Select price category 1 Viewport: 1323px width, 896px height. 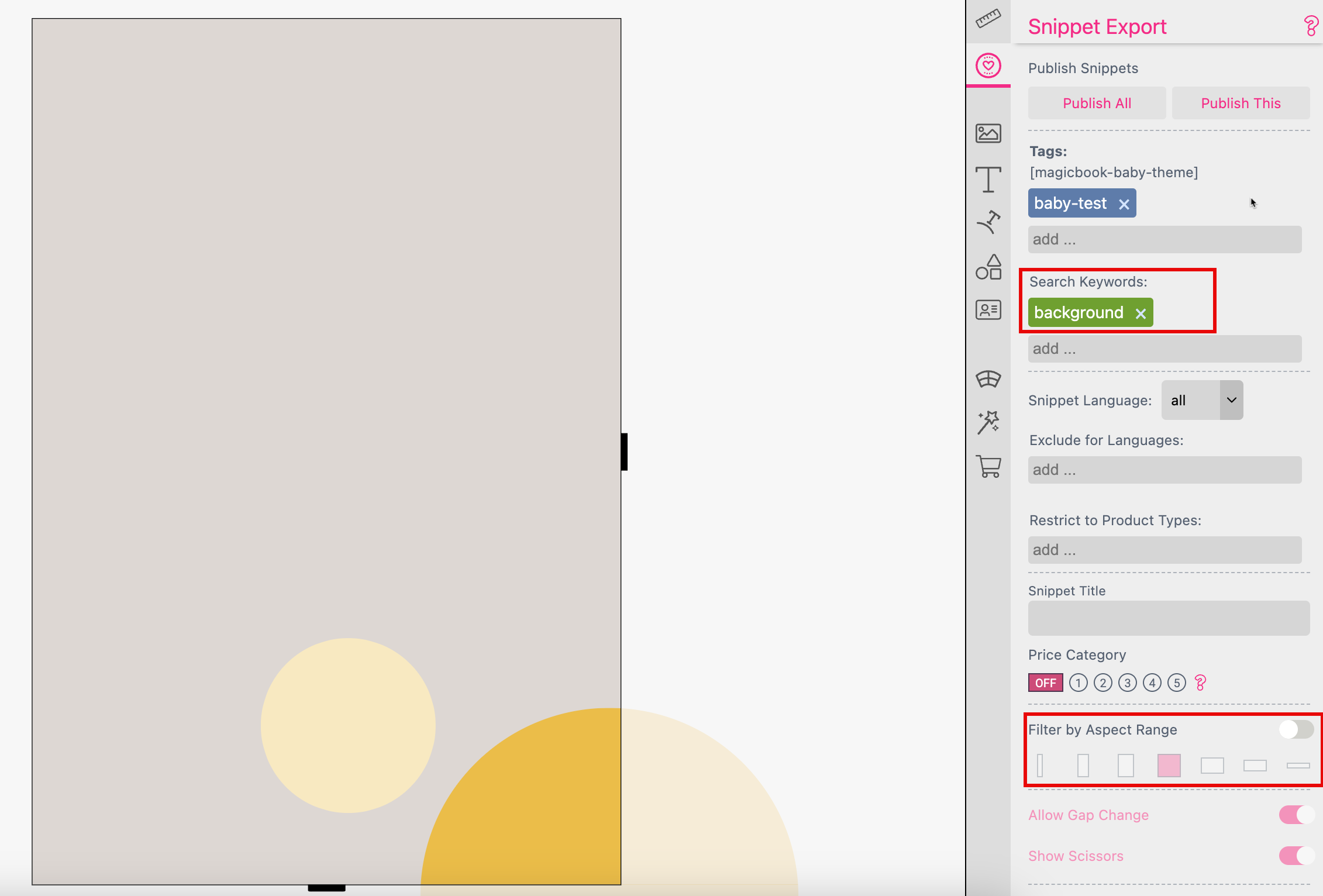[1078, 683]
